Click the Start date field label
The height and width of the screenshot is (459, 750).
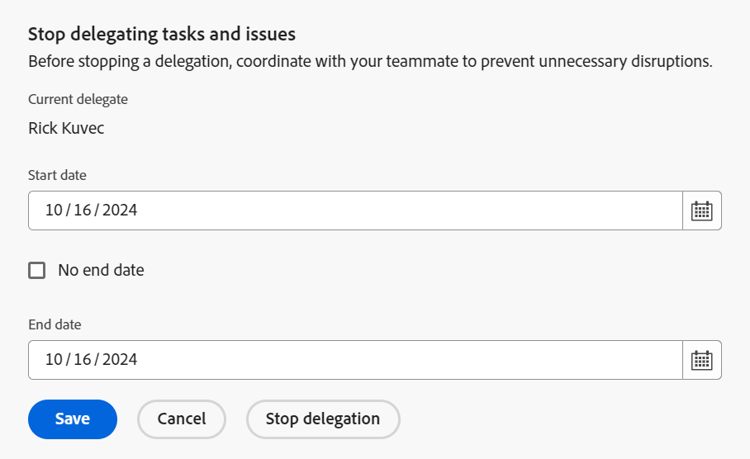point(57,175)
